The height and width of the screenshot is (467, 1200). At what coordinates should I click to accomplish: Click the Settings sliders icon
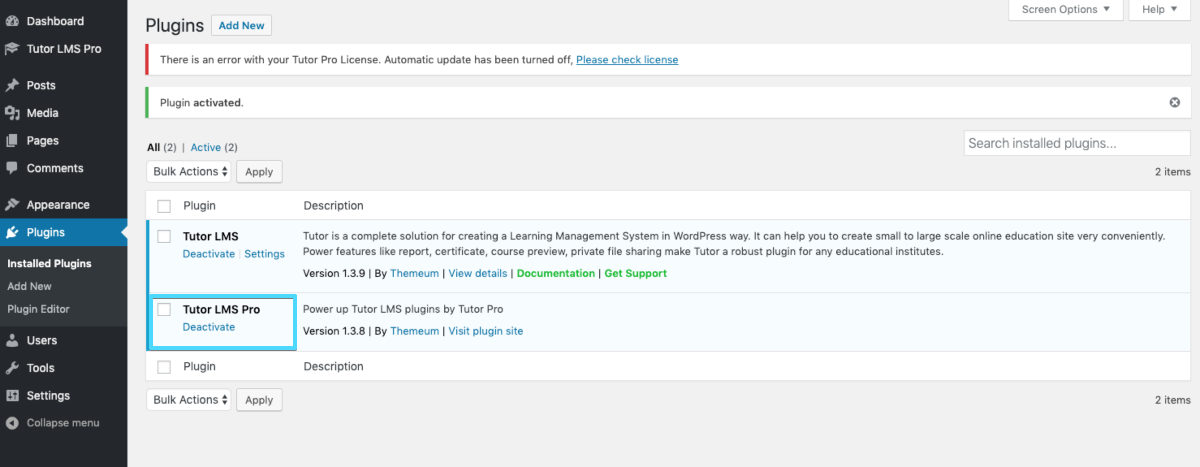coord(12,395)
